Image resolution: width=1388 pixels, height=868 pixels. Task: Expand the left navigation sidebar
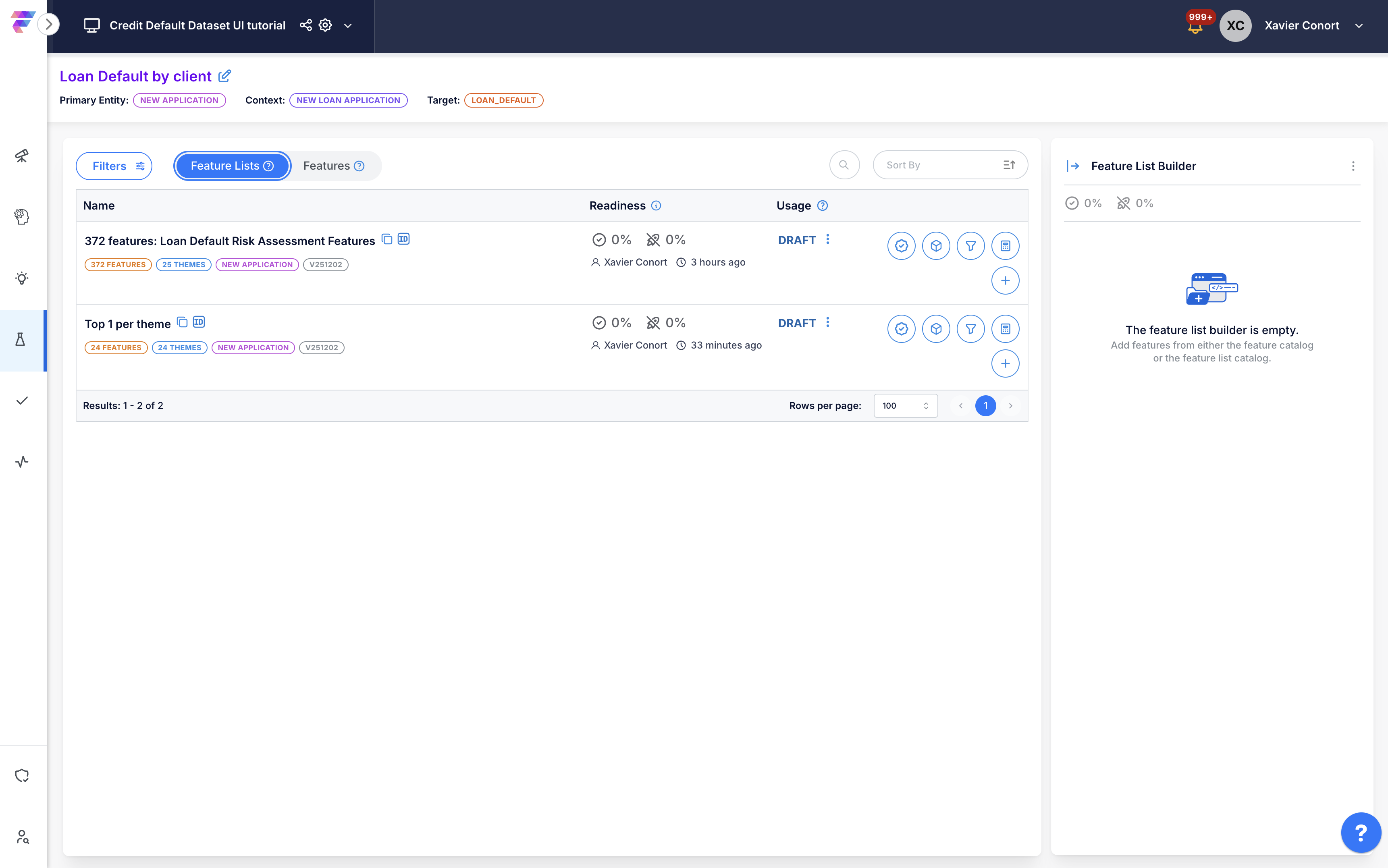(x=49, y=24)
